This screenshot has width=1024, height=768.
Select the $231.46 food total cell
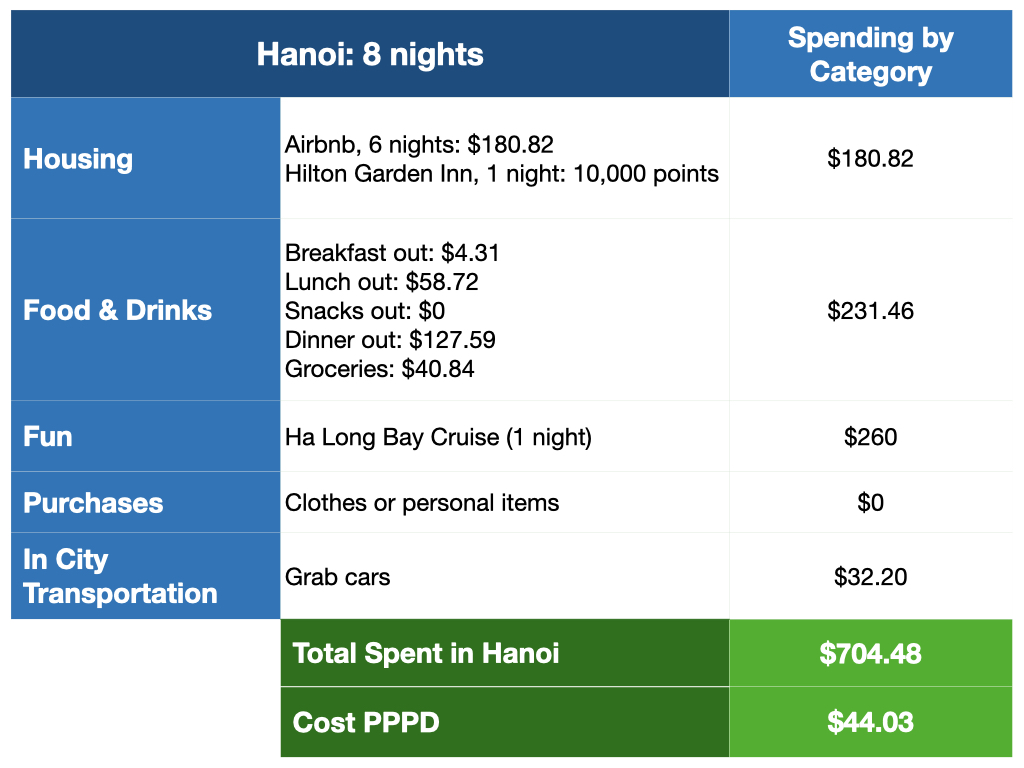tap(870, 310)
